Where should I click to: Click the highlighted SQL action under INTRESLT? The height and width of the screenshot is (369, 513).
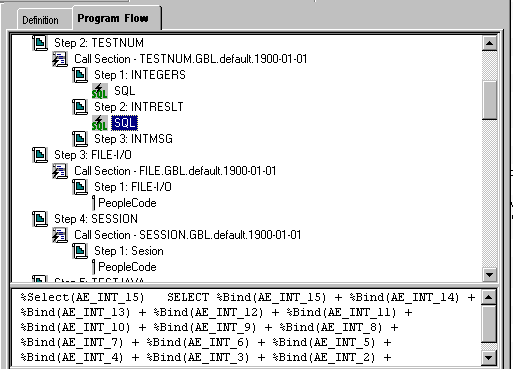(125, 123)
